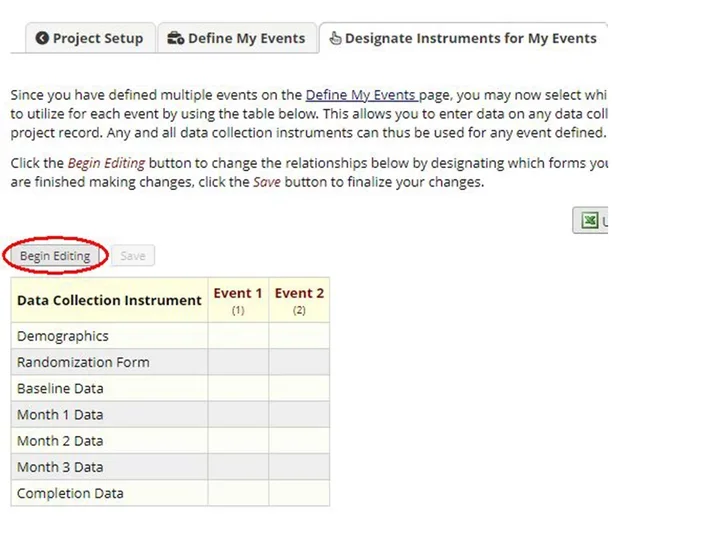This screenshot has height=540, width=720.
Task: Click Month 1 Data cell under Event 2
Action: tap(299, 414)
